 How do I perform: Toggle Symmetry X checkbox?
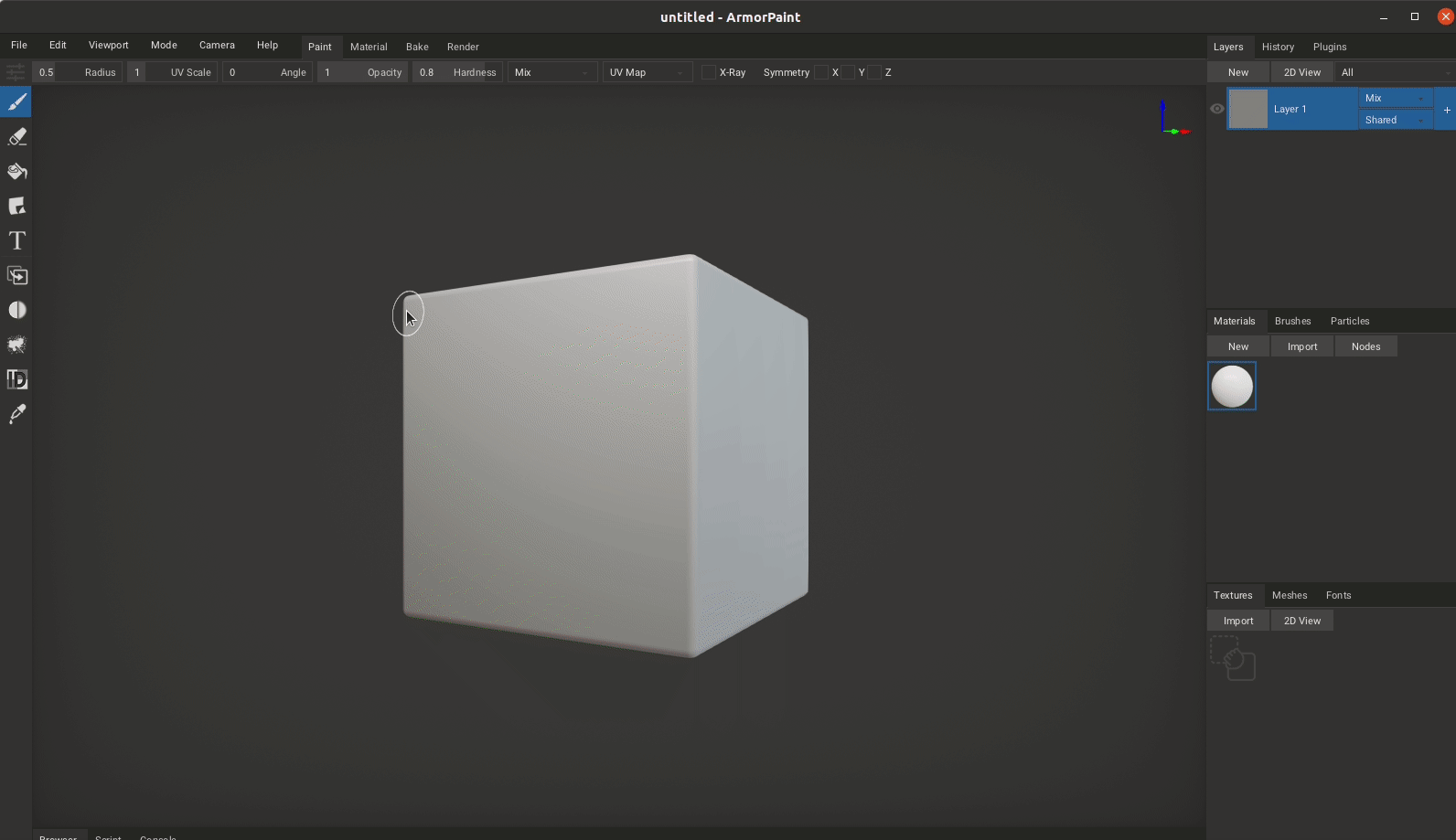click(821, 72)
